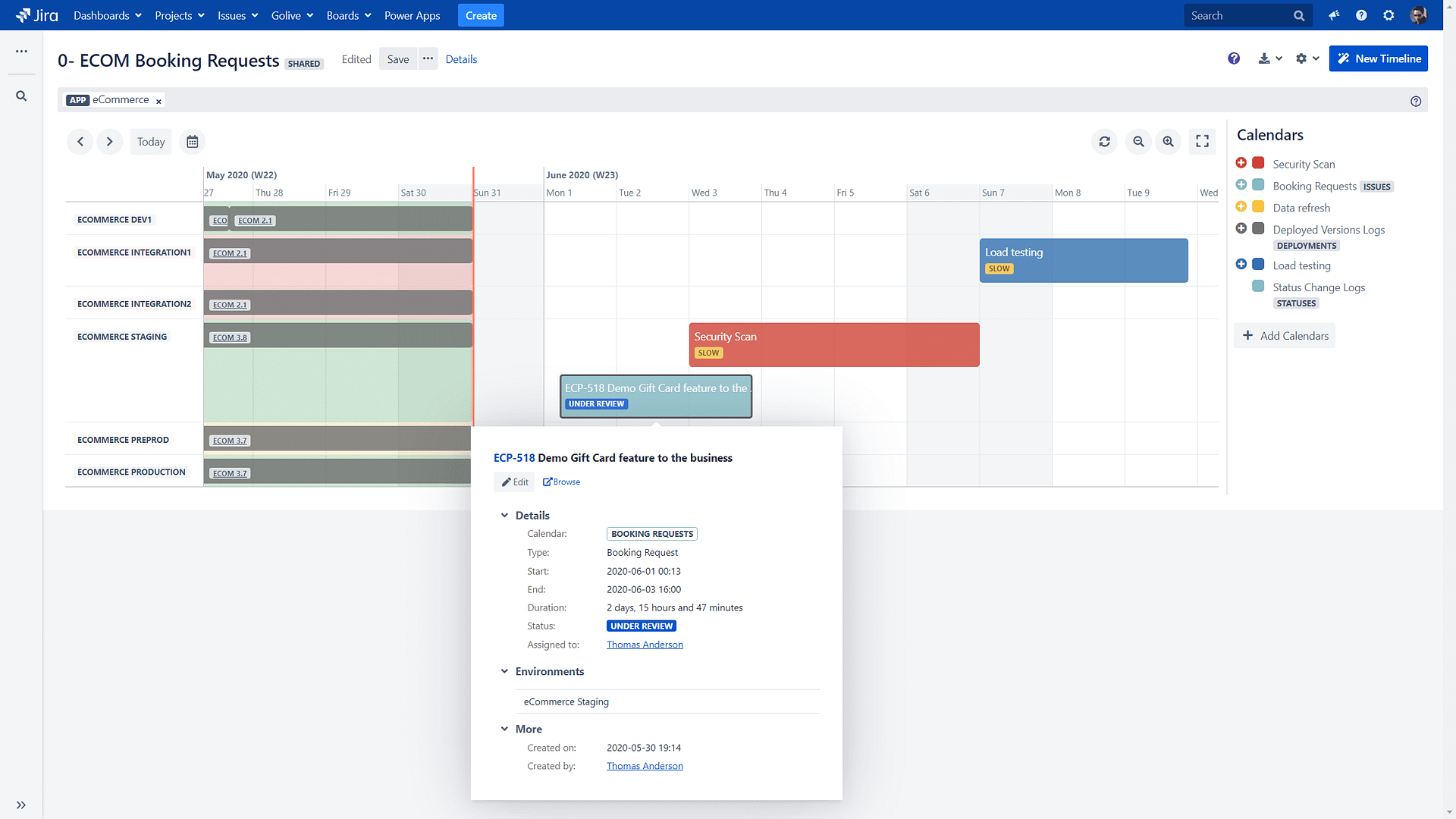This screenshot has width=1456, height=819.
Task: Toggle the Data refresh calendar swatch
Action: click(1257, 206)
